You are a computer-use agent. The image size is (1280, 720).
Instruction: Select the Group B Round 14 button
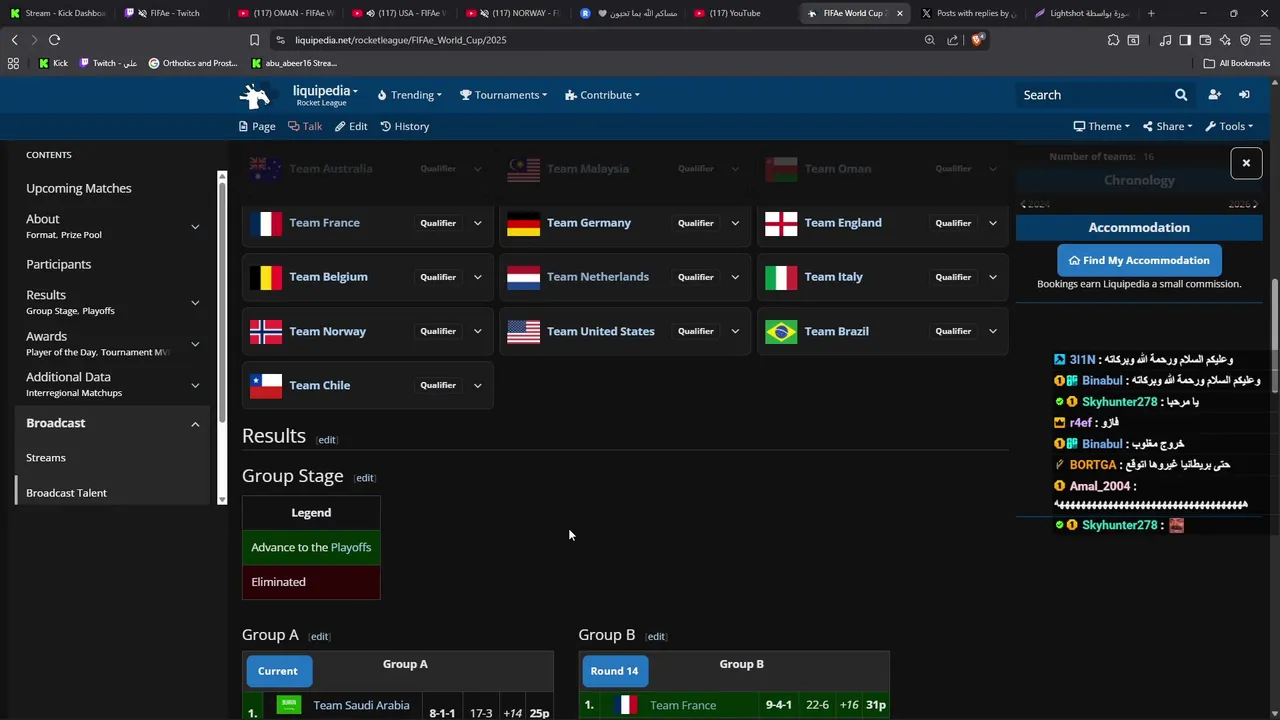(614, 671)
